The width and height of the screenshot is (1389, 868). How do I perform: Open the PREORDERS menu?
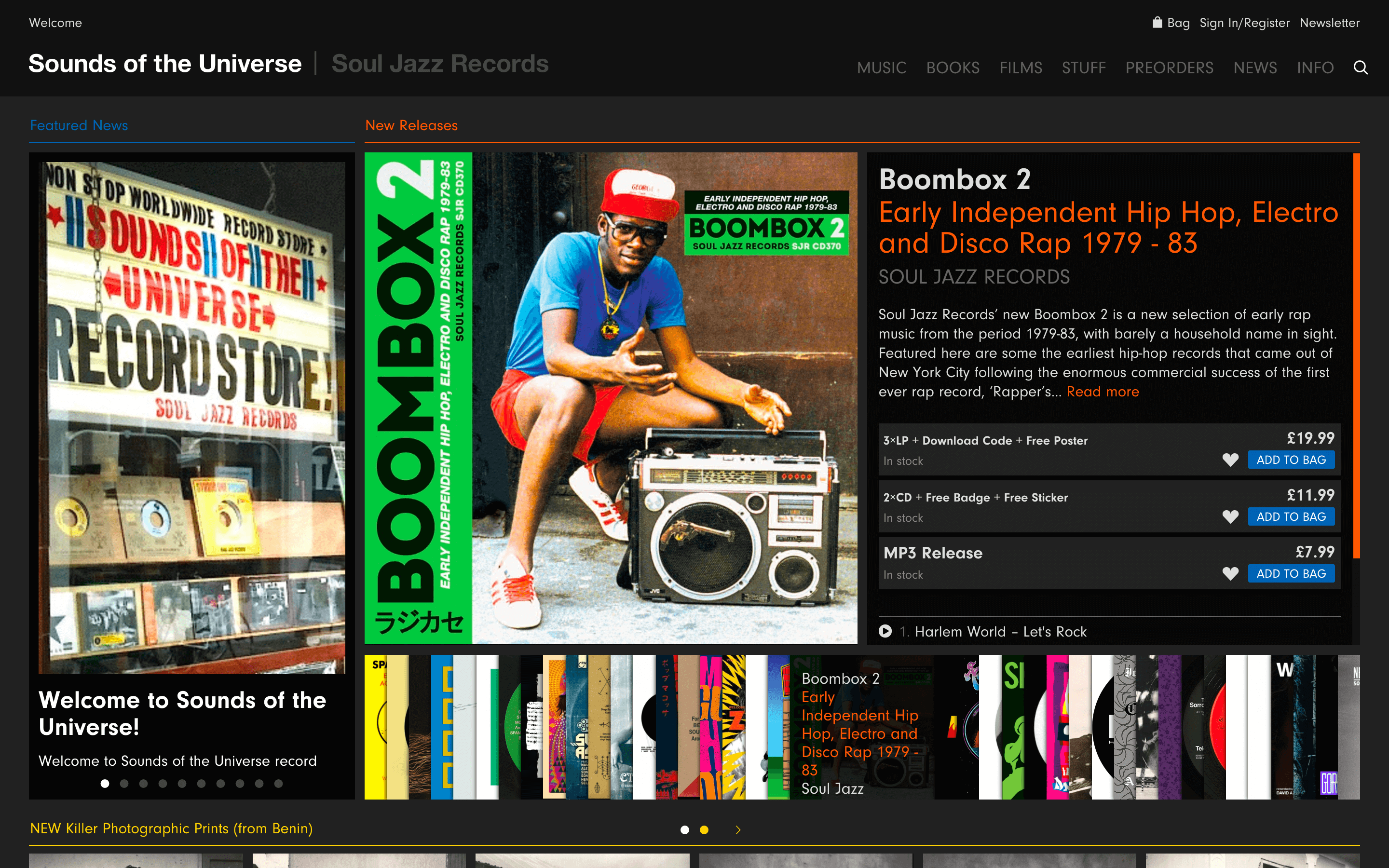(1169, 67)
